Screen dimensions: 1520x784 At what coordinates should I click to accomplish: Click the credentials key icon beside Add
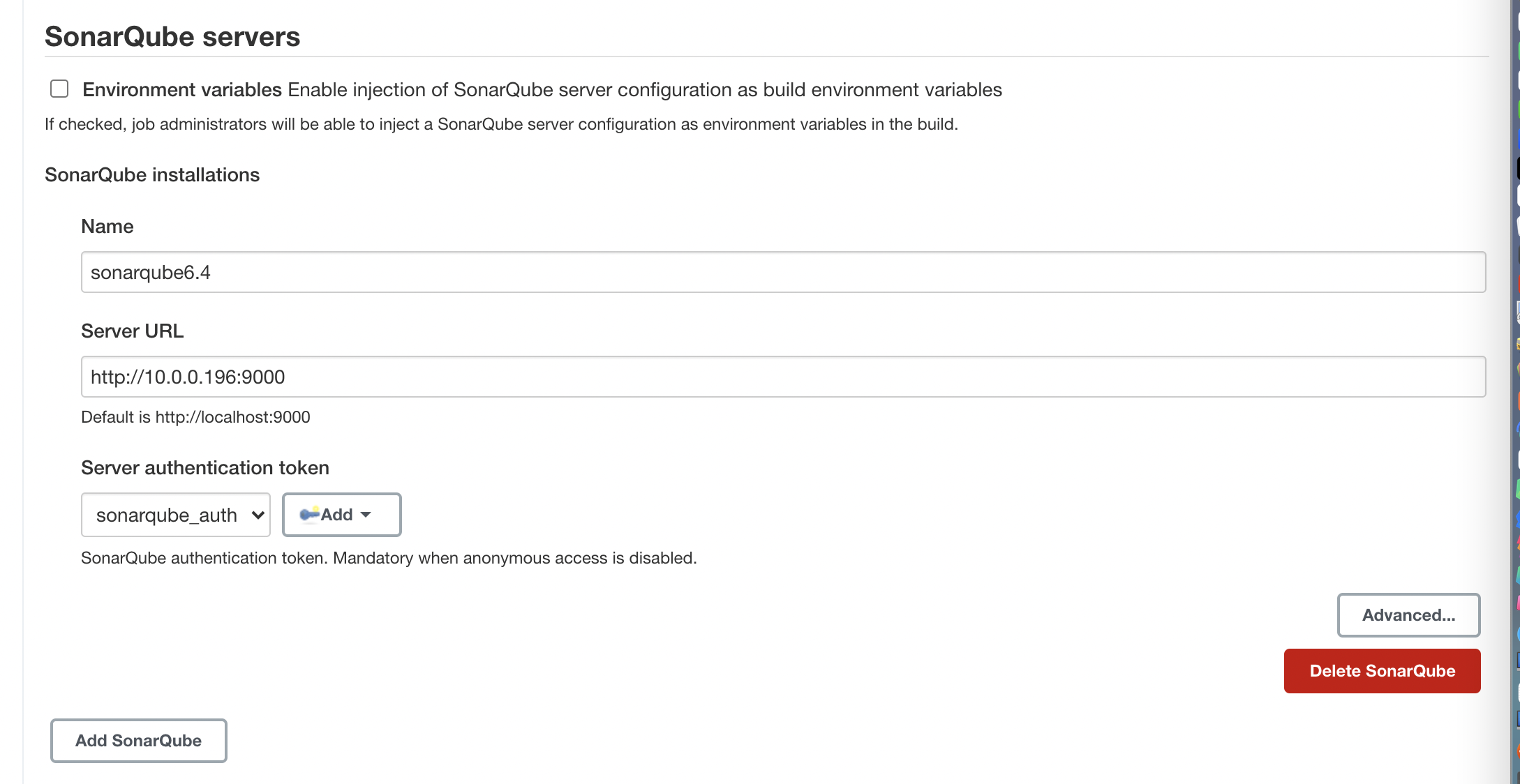click(309, 515)
